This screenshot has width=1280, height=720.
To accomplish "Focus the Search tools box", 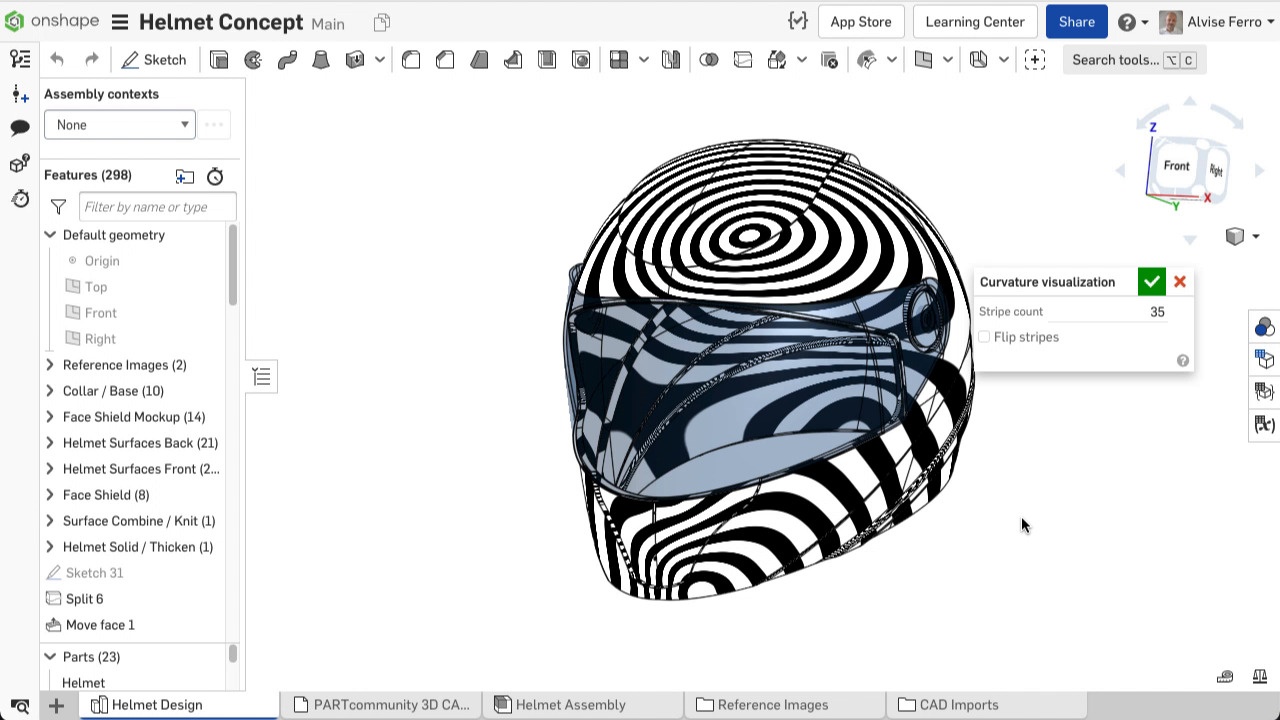I will pyautogui.click(x=1132, y=60).
